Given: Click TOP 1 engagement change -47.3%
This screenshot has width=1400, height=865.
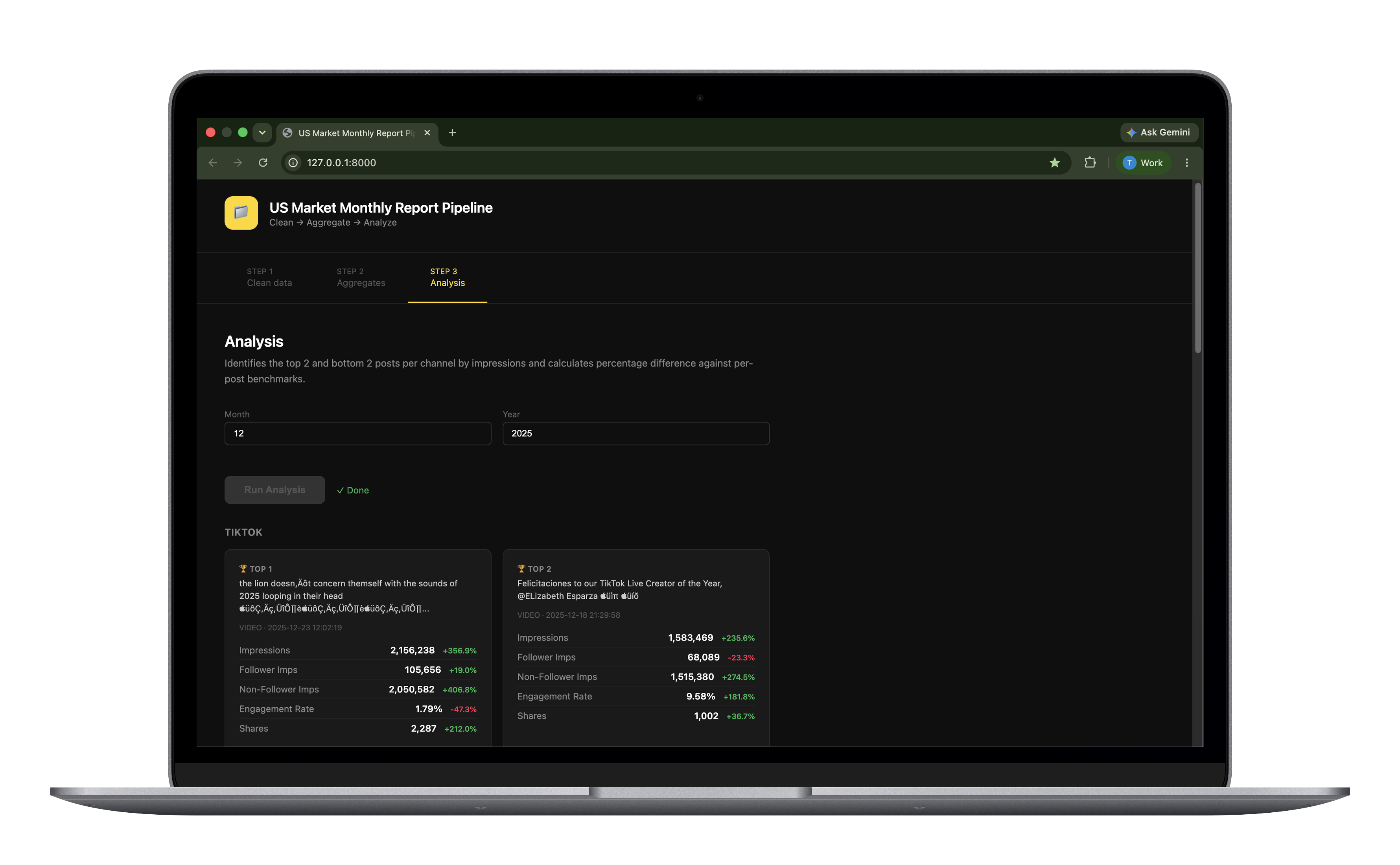Looking at the screenshot, I should (463, 709).
